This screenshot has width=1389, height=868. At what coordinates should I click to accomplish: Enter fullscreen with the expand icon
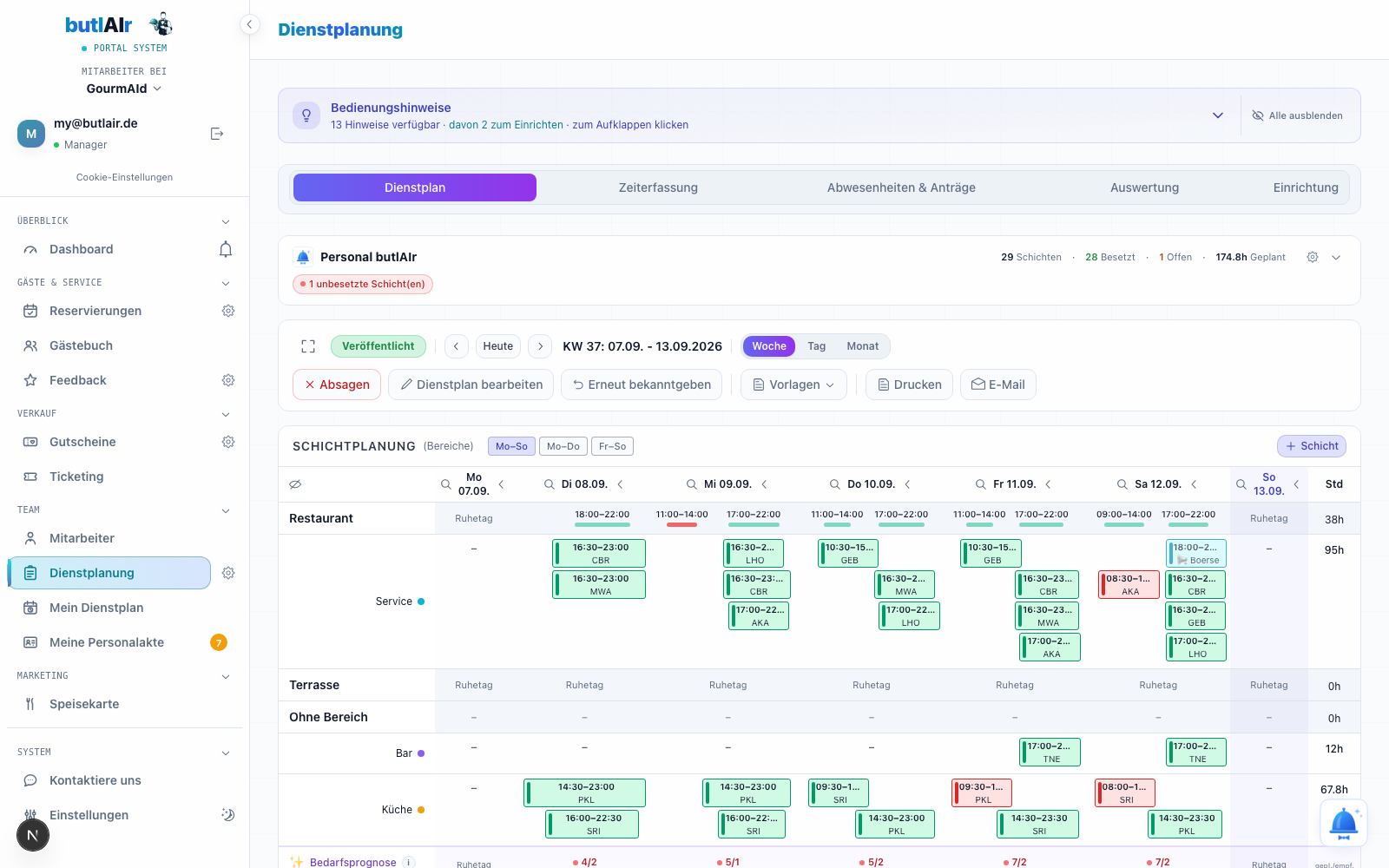click(x=308, y=346)
